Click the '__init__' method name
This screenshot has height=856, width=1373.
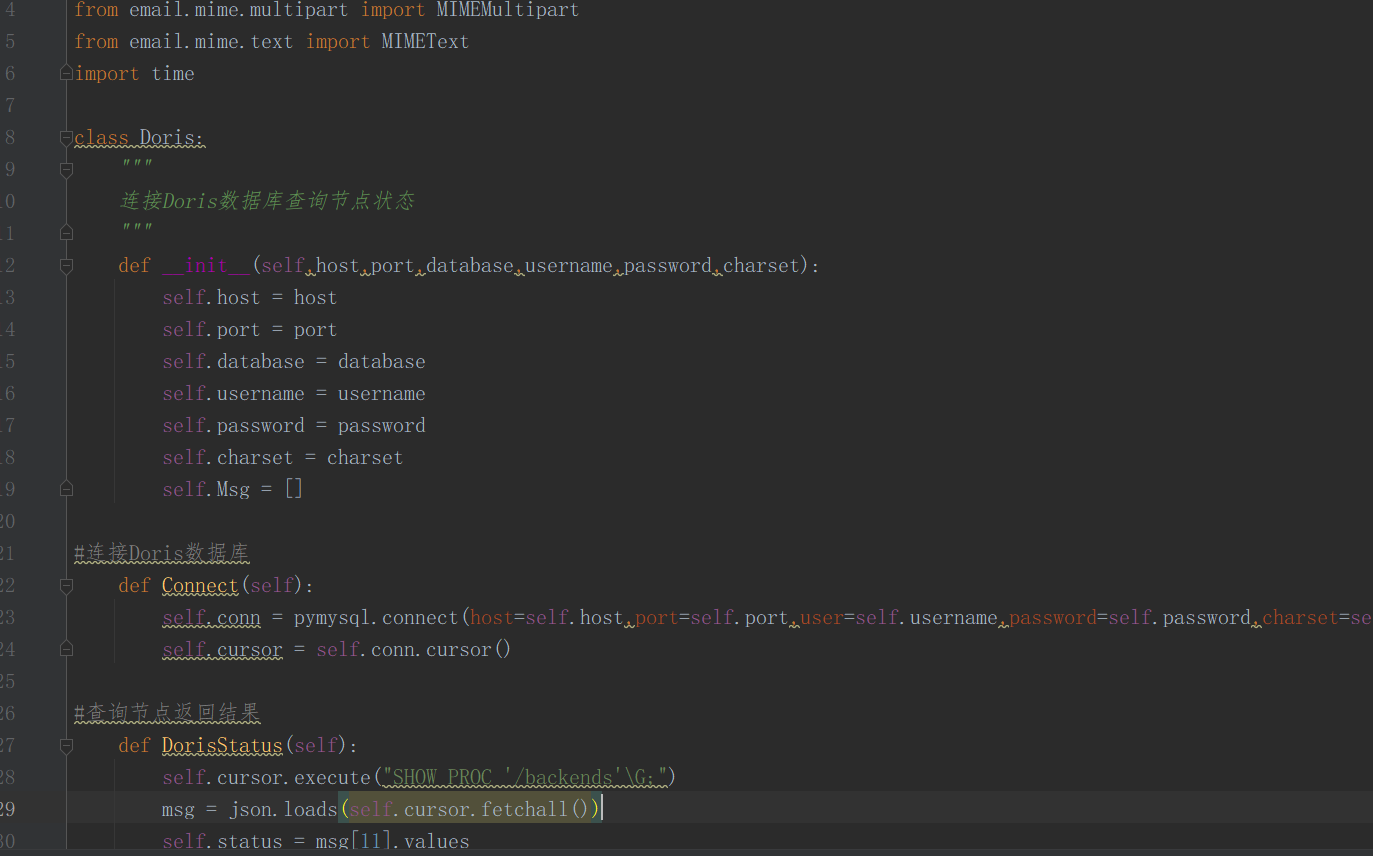point(206,265)
